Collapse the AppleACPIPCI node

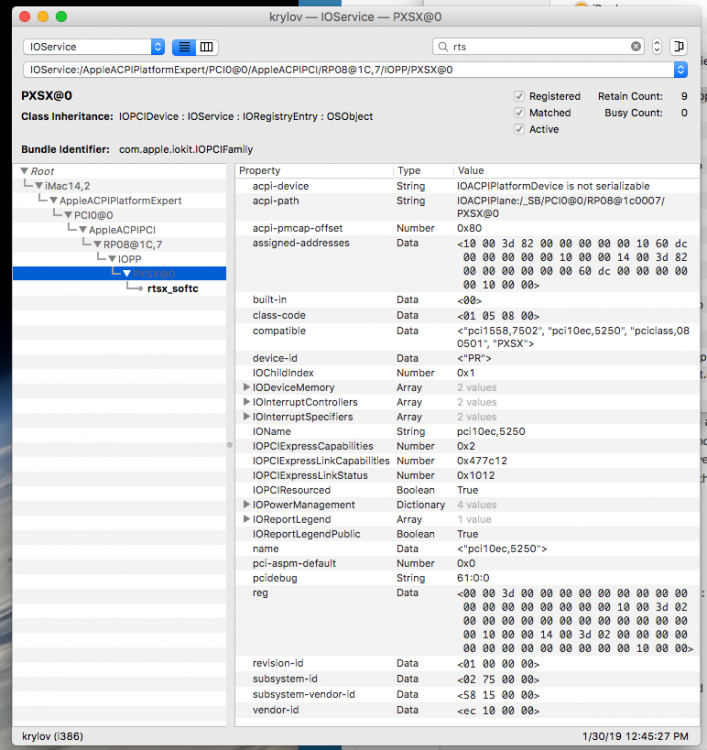[x=83, y=230]
